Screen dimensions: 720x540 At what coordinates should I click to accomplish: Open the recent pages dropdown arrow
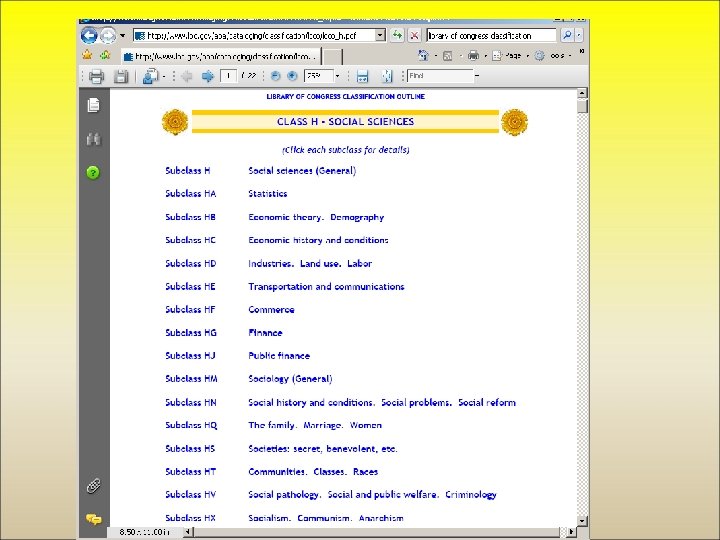(123, 35)
